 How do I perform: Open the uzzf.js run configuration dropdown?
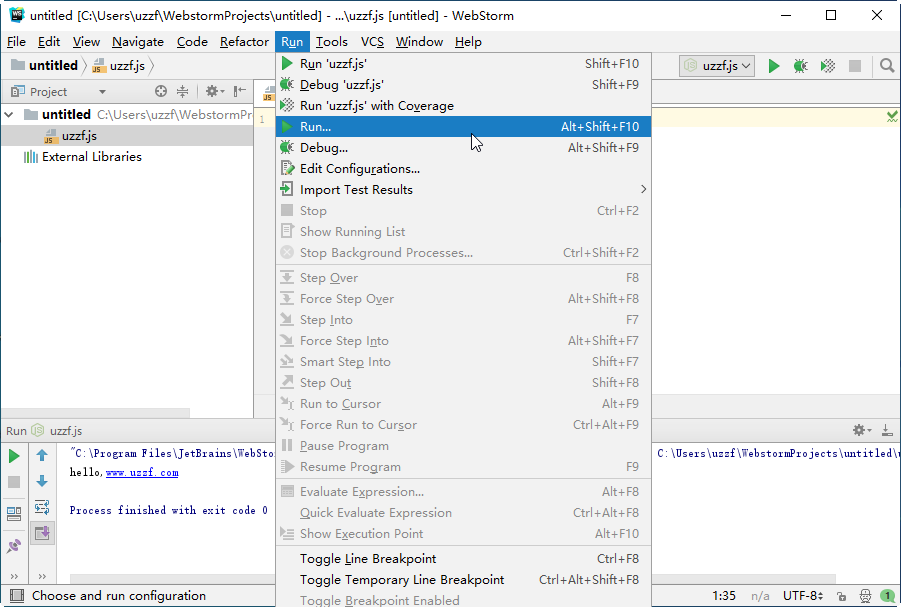click(717, 66)
